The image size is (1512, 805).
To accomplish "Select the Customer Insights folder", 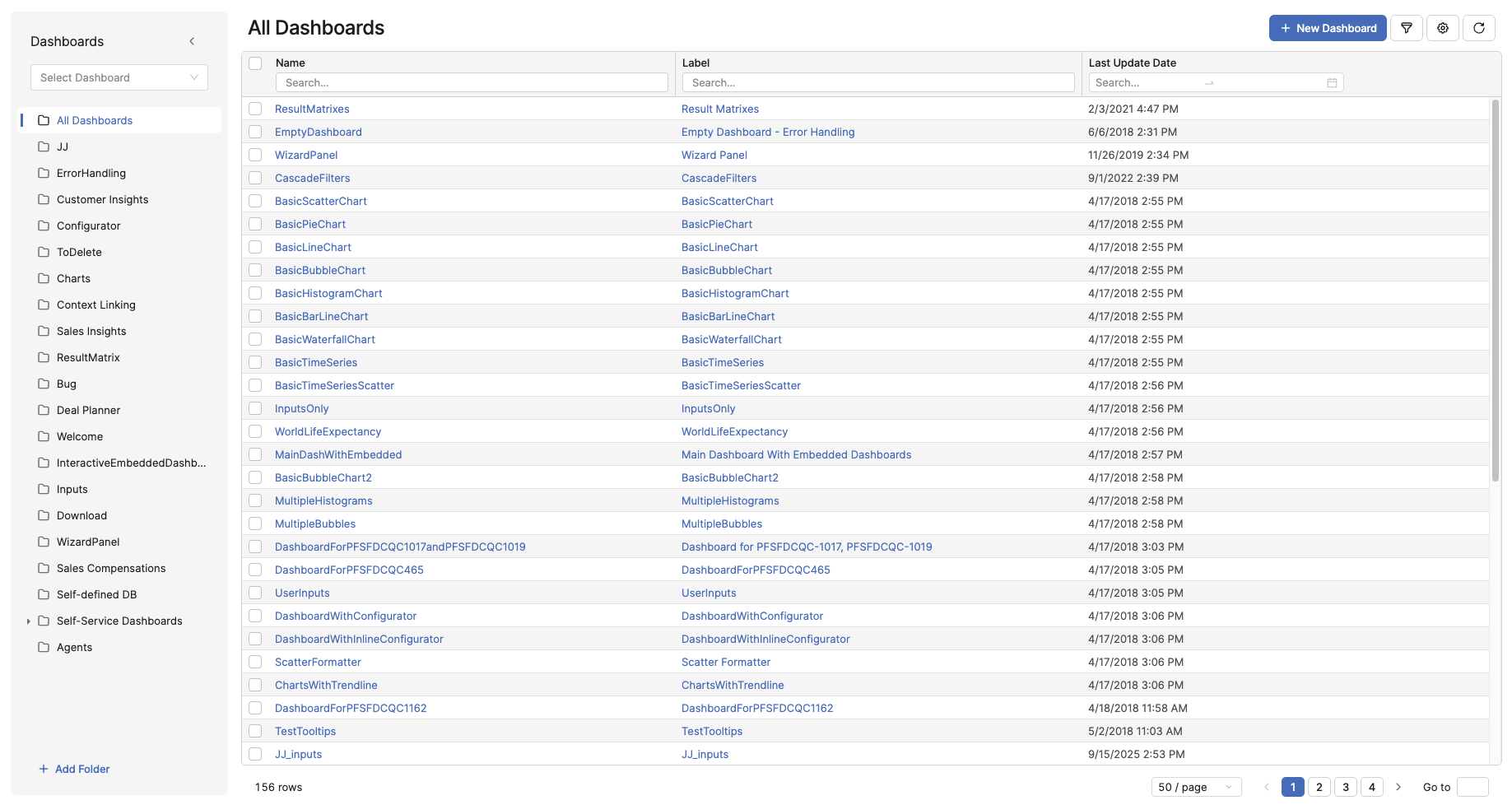I will tap(103, 199).
